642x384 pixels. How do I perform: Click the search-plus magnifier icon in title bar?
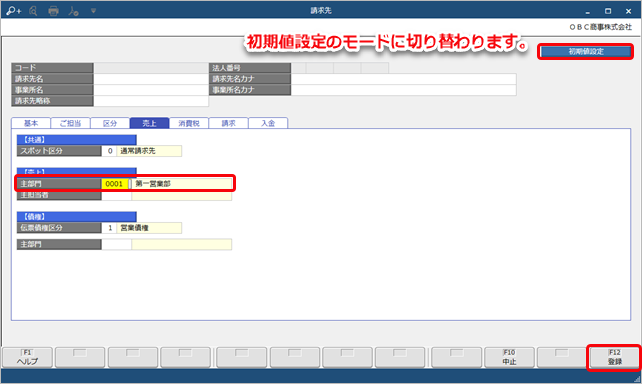pos(13,11)
